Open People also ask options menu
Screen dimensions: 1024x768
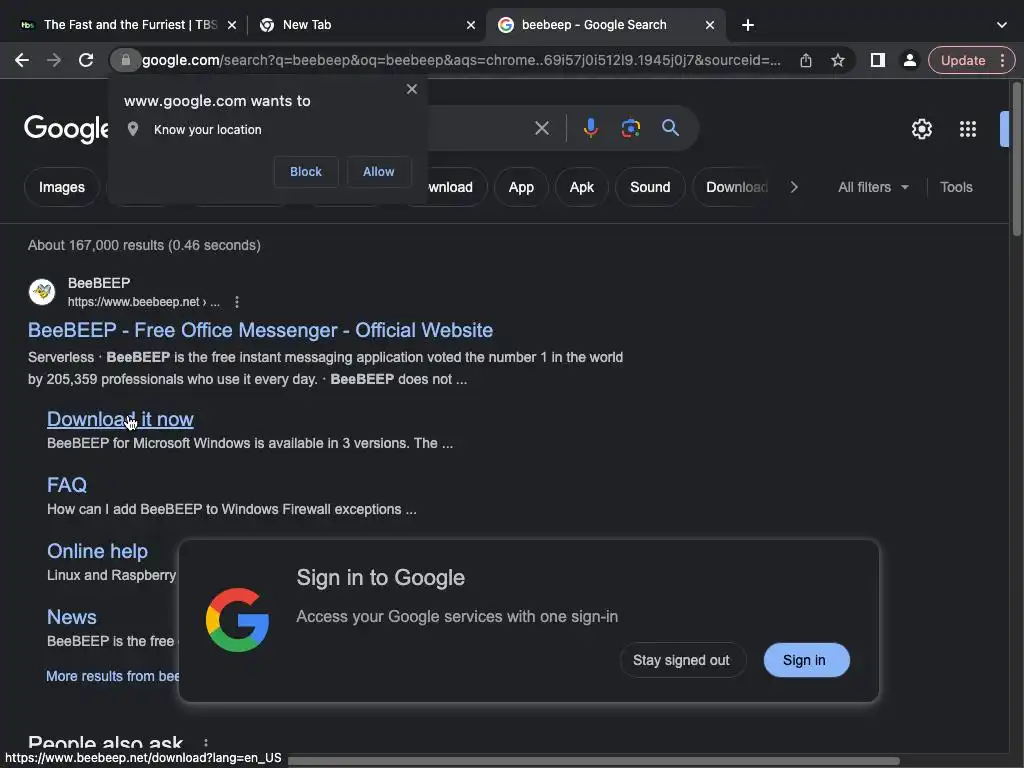click(x=206, y=743)
